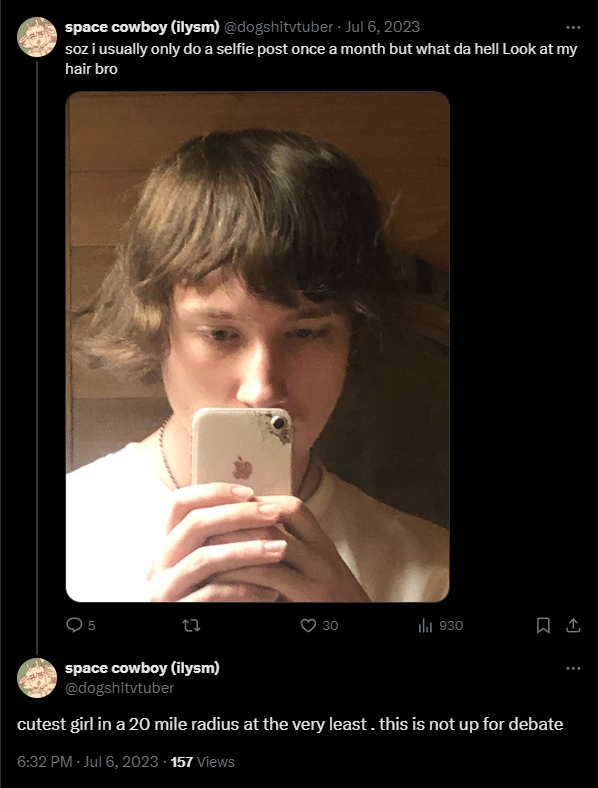This screenshot has width=598, height=788.
Task: Click @dogshitvtuber handle in first tweet
Action: coord(278,27)
